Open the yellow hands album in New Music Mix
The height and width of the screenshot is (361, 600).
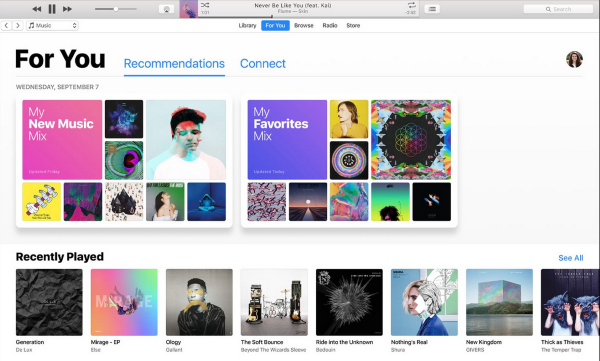click(x=41, y=202)
